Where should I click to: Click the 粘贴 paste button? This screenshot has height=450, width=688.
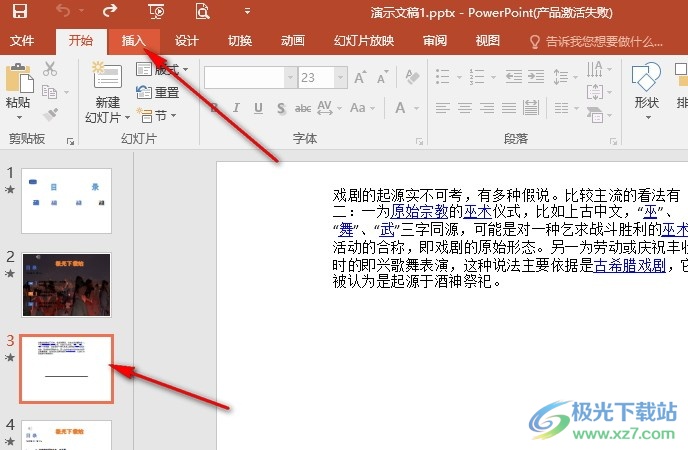tap(18, 86)
